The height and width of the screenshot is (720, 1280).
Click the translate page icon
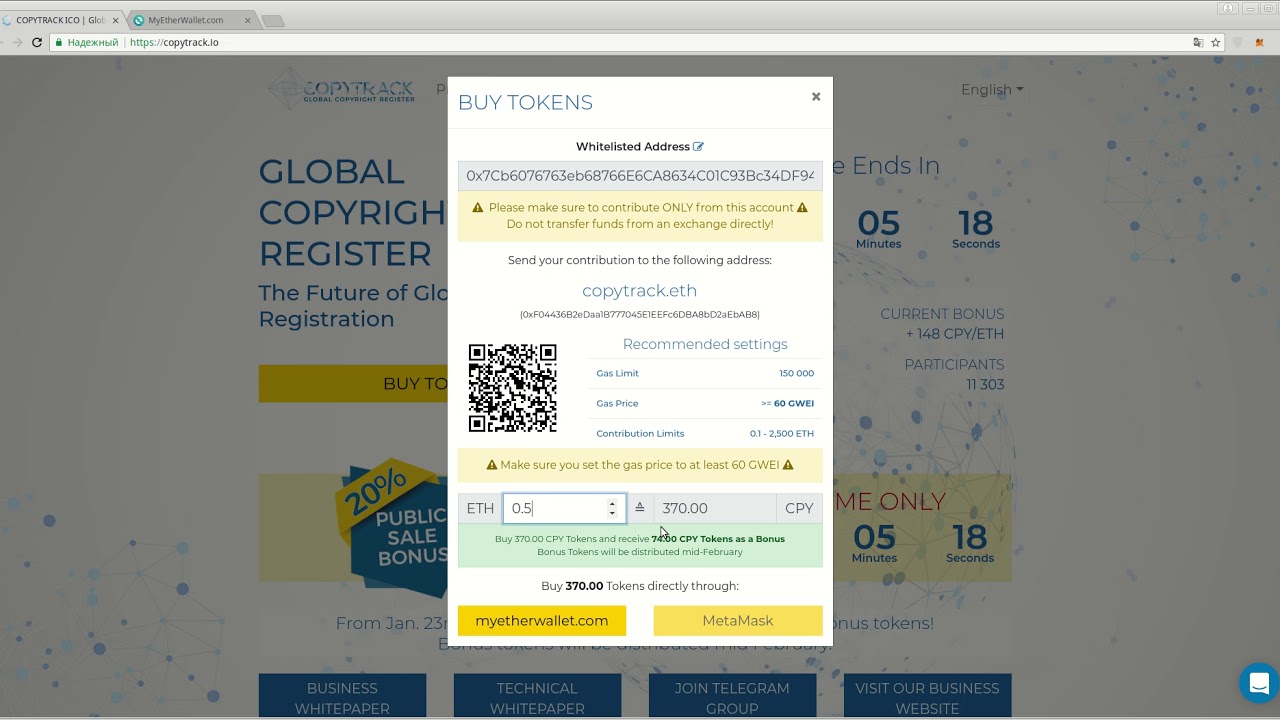[x=1198, y=43]
